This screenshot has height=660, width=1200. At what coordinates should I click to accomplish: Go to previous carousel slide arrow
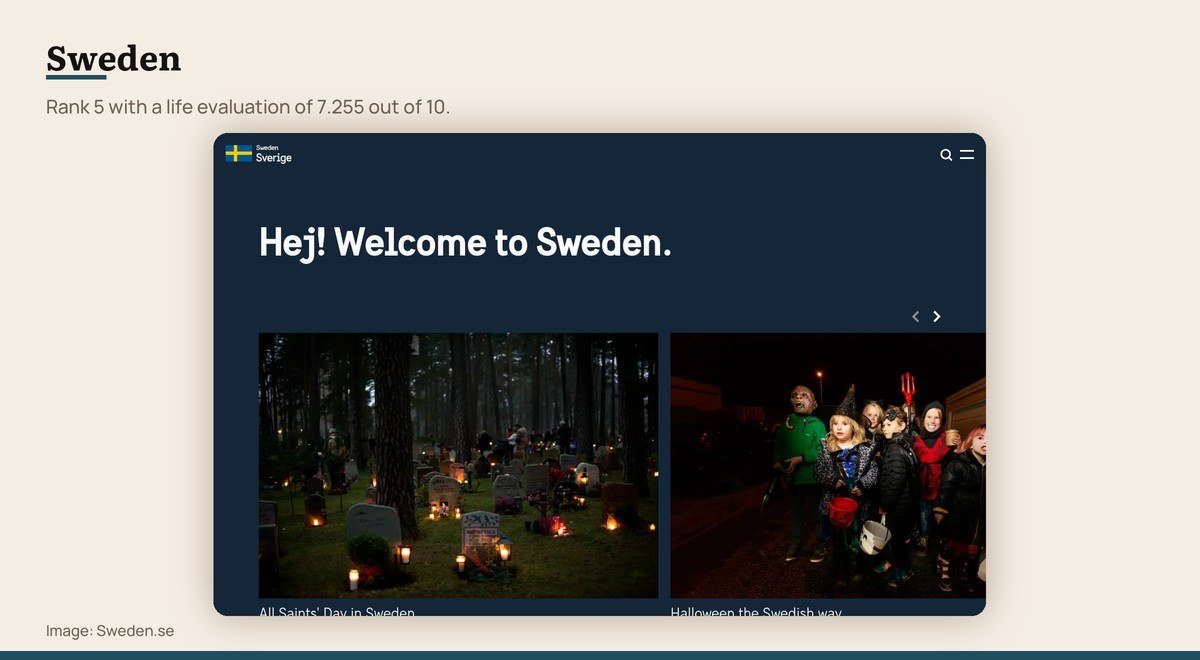click(x=915, y=316)
